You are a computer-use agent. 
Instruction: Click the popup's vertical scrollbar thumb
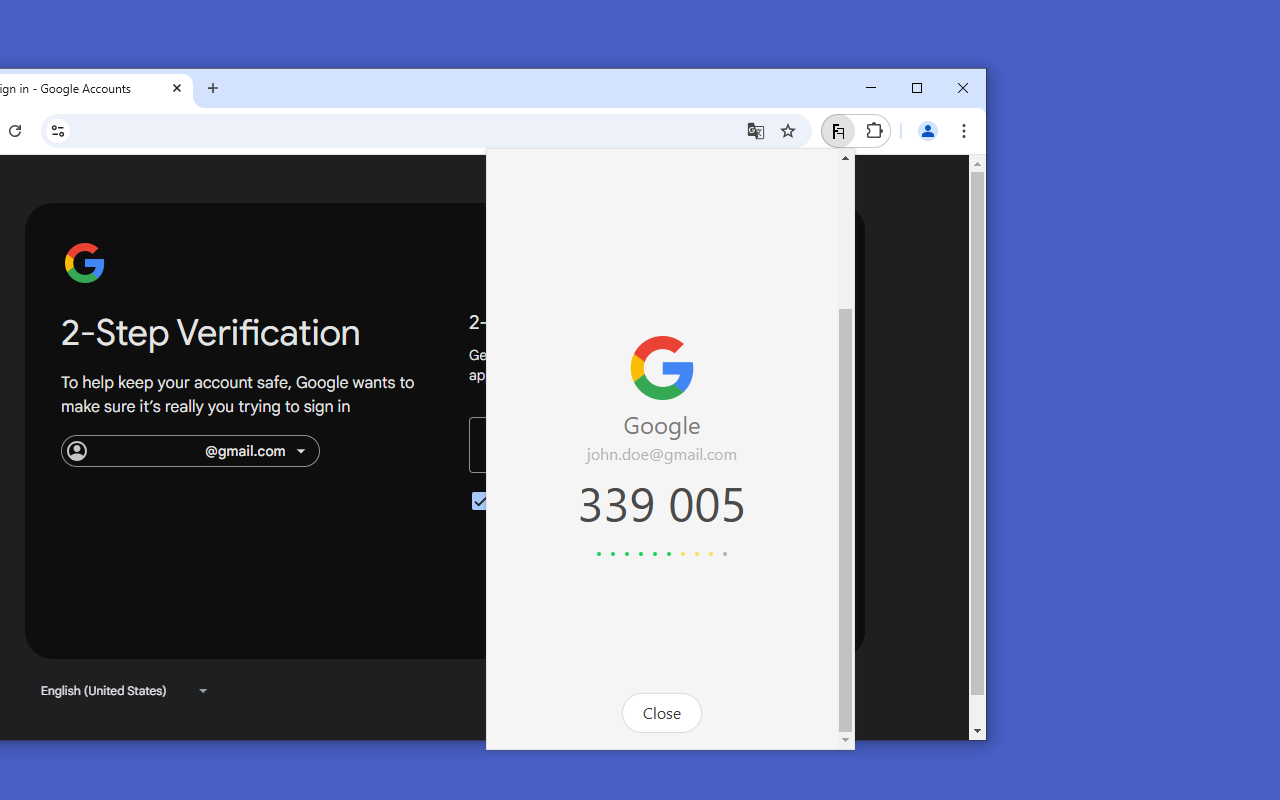[846, 520]
